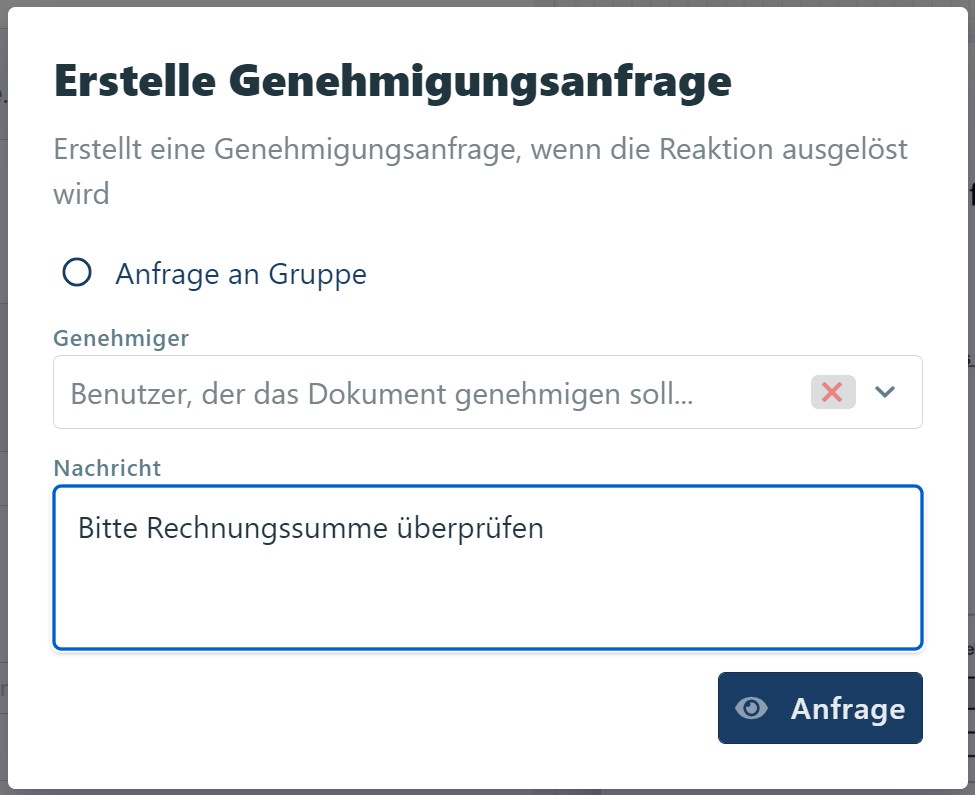
Task: Select the "Anfrage an Gruppe" radio button
Action: pos(77,272)
